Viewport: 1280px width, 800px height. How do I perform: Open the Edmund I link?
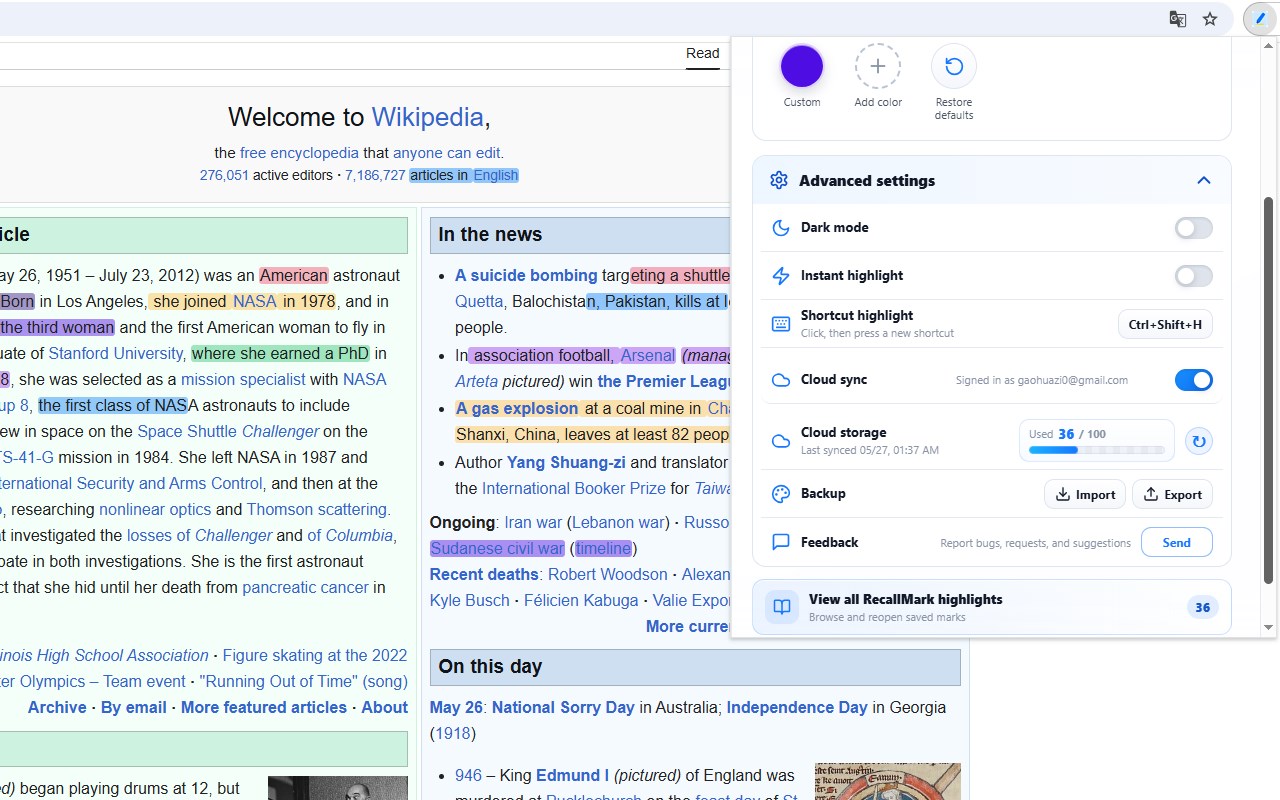[572, 775]
